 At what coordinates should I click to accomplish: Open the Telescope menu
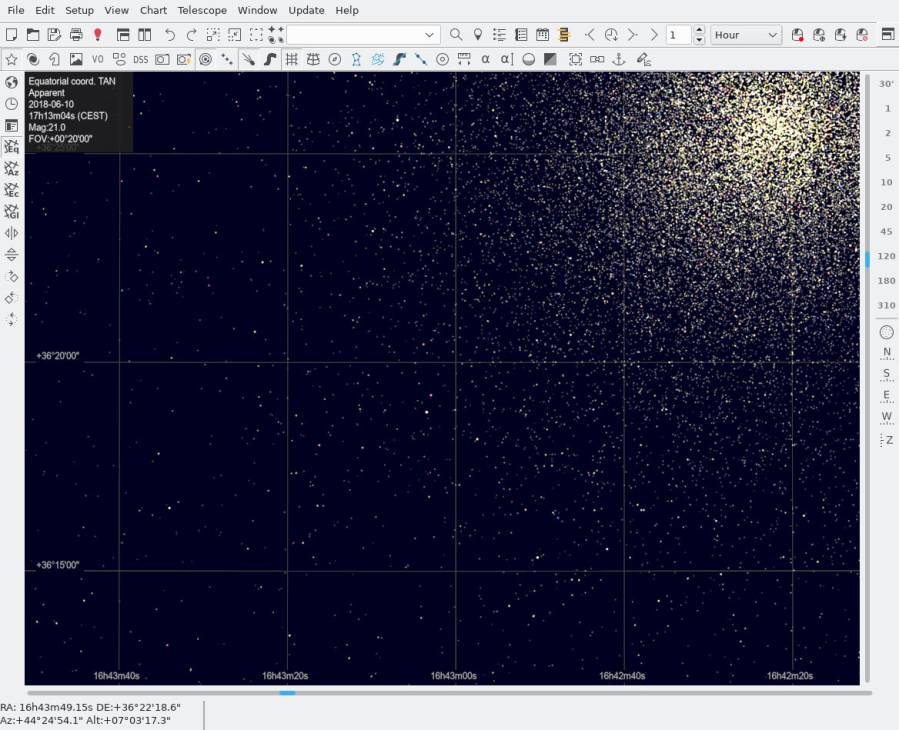tap(202, 10)
